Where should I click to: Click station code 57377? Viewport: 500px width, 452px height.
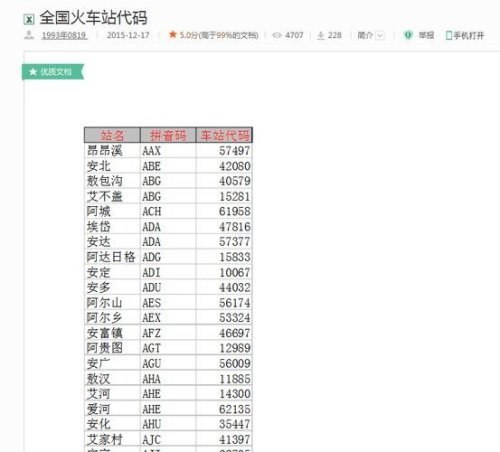(x=234, y=242)
